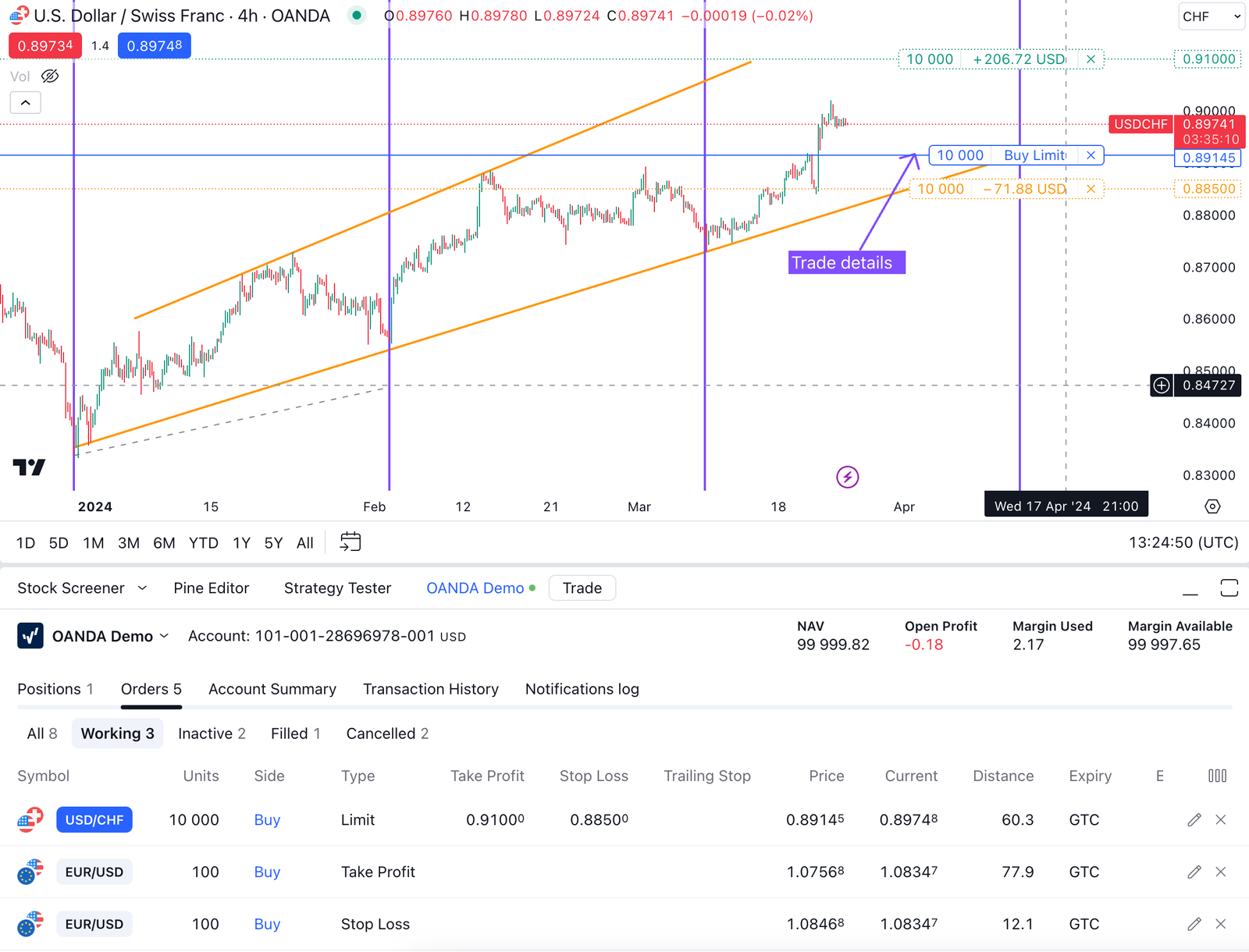This screenshot has width=1249, height=952.
Task: Click the lightning bolt instant-order icon on the chart
Action: click(848, 477)
